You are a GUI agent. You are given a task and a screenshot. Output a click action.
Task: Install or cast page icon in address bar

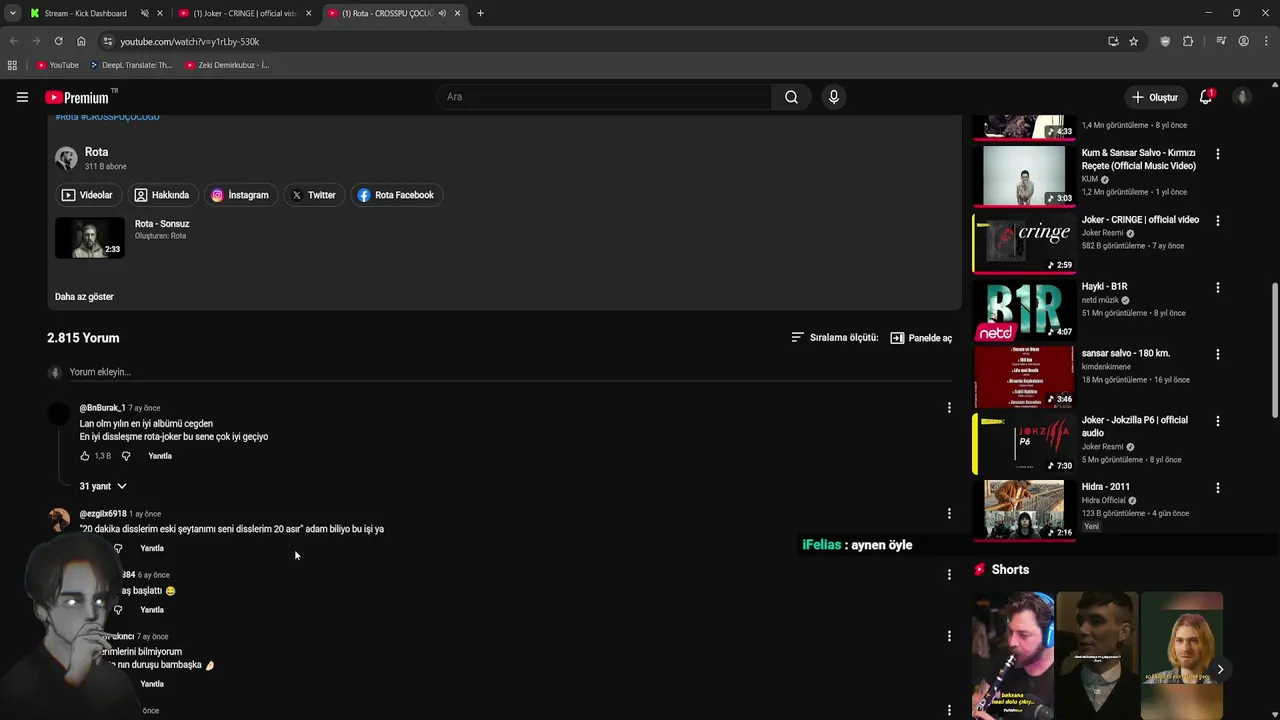pos(1113,41)
